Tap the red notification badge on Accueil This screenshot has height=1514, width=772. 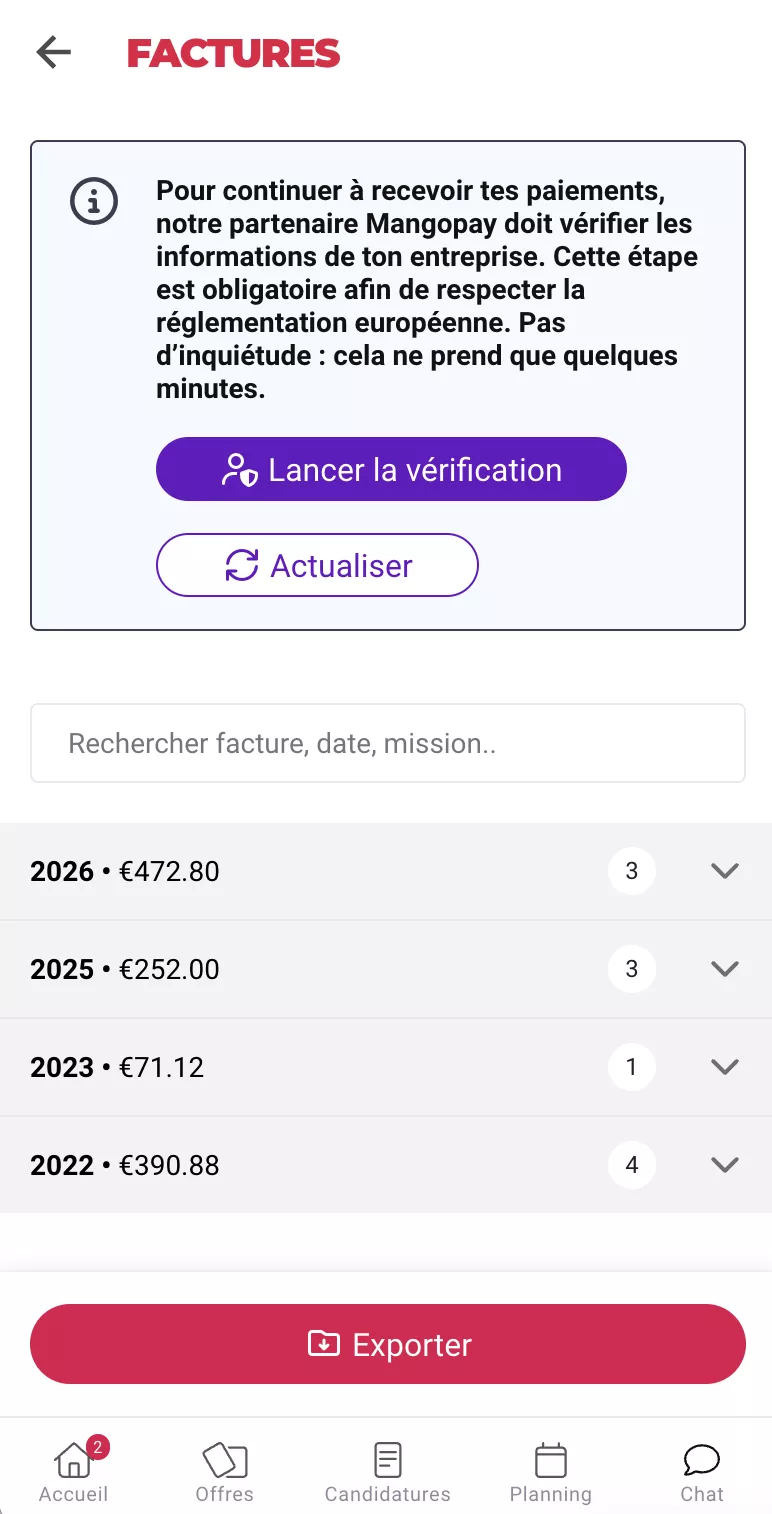click(97, 1447)
